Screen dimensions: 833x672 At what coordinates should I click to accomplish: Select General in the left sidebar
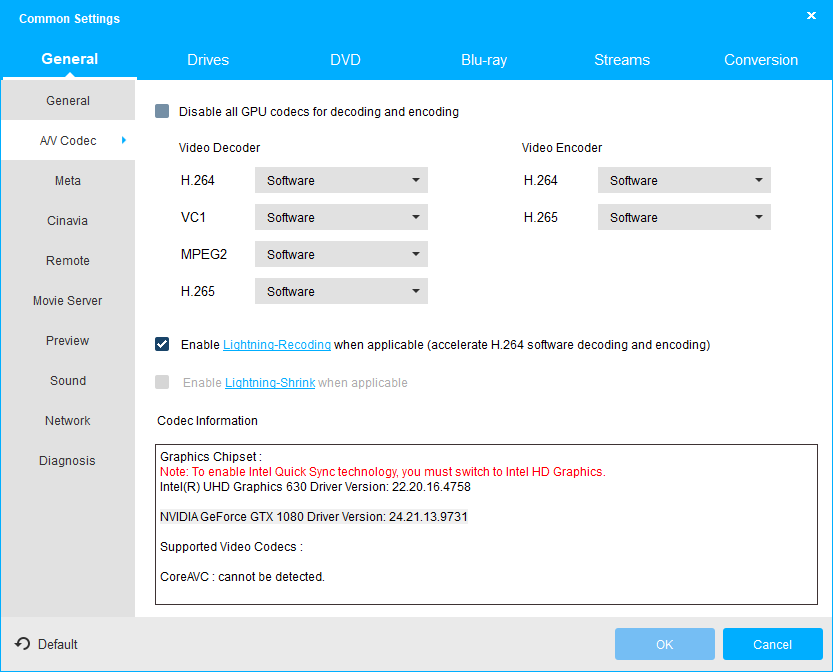pos(68,100)
